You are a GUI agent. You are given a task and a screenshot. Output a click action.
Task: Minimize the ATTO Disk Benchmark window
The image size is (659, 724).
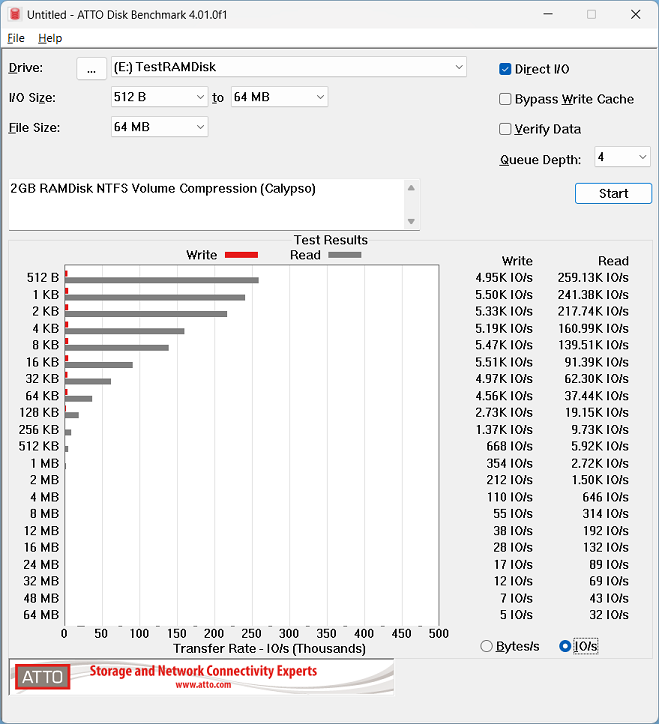click(x=548, y=14)
